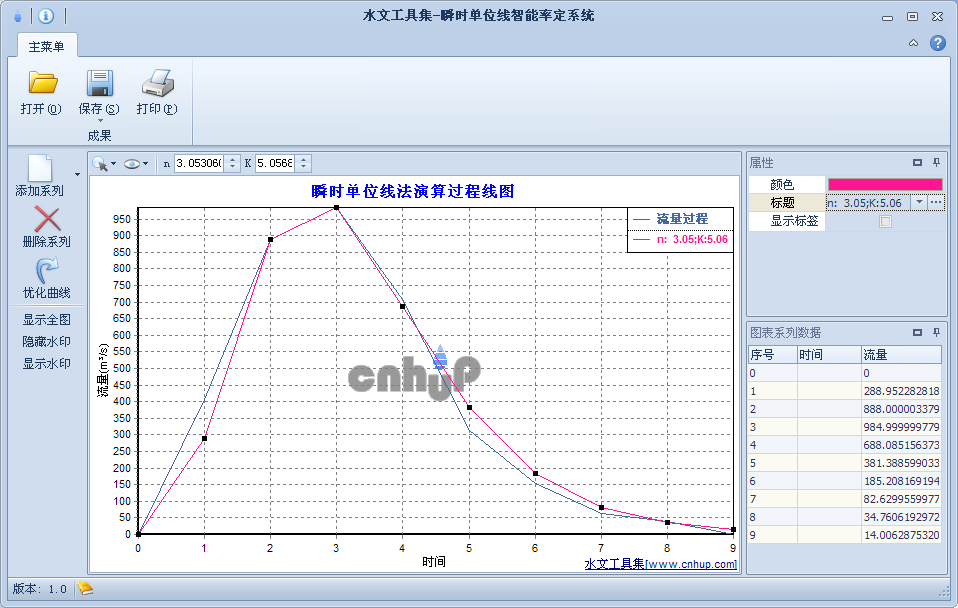Print using the 打印 printer icon
Screen dimensions: 958x608
158,82
